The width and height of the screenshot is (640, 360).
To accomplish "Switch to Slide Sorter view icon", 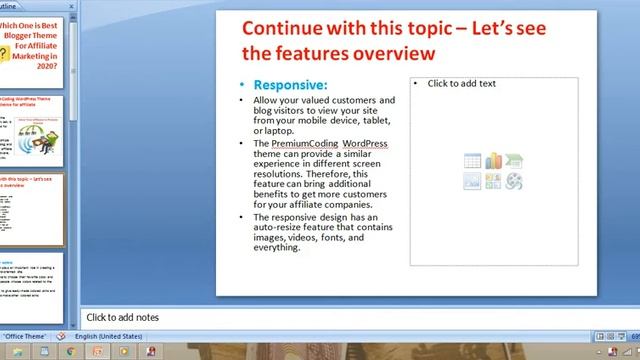I will click(x=611, y=336).
